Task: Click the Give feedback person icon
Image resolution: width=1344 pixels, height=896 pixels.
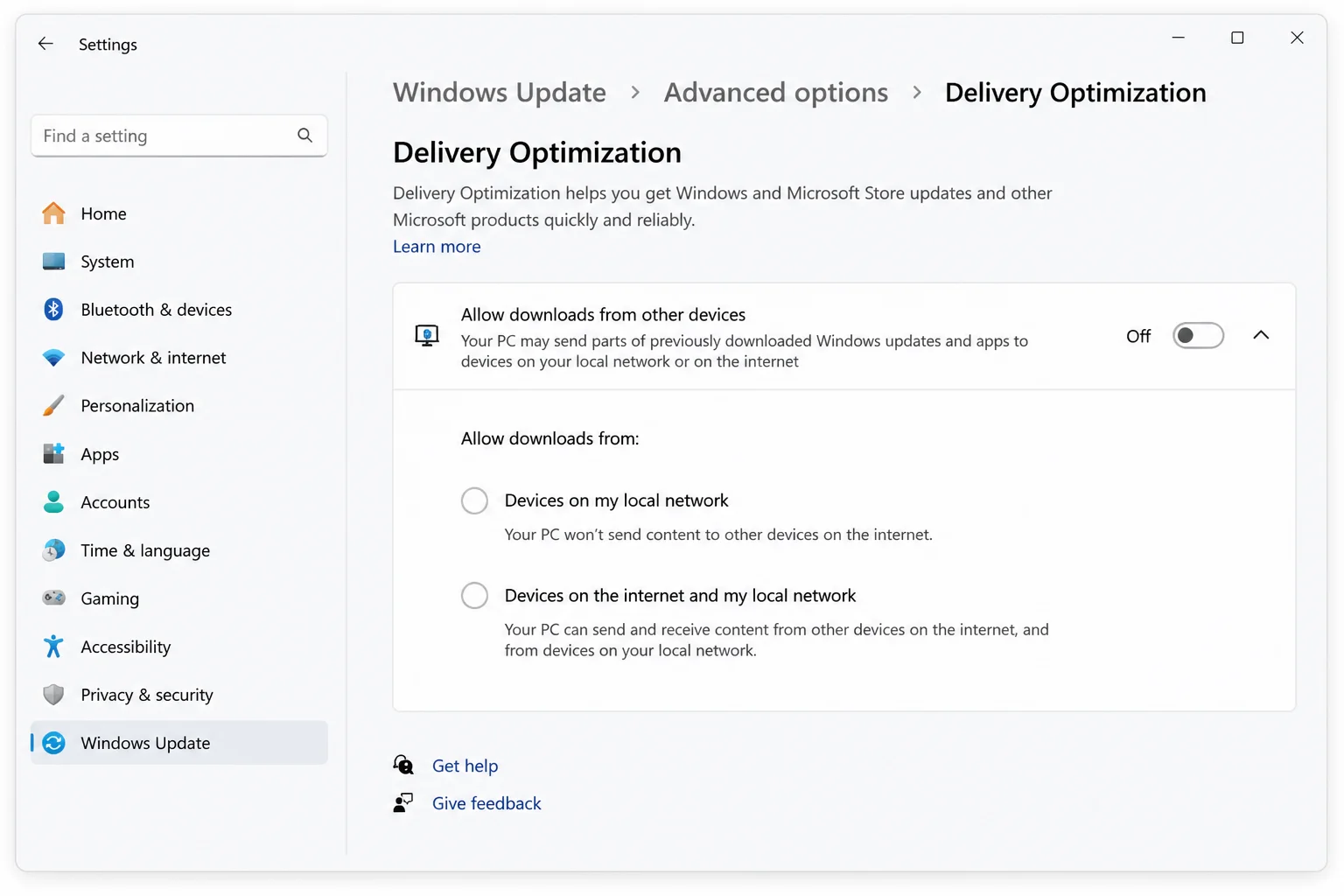Action: point(403,803)
